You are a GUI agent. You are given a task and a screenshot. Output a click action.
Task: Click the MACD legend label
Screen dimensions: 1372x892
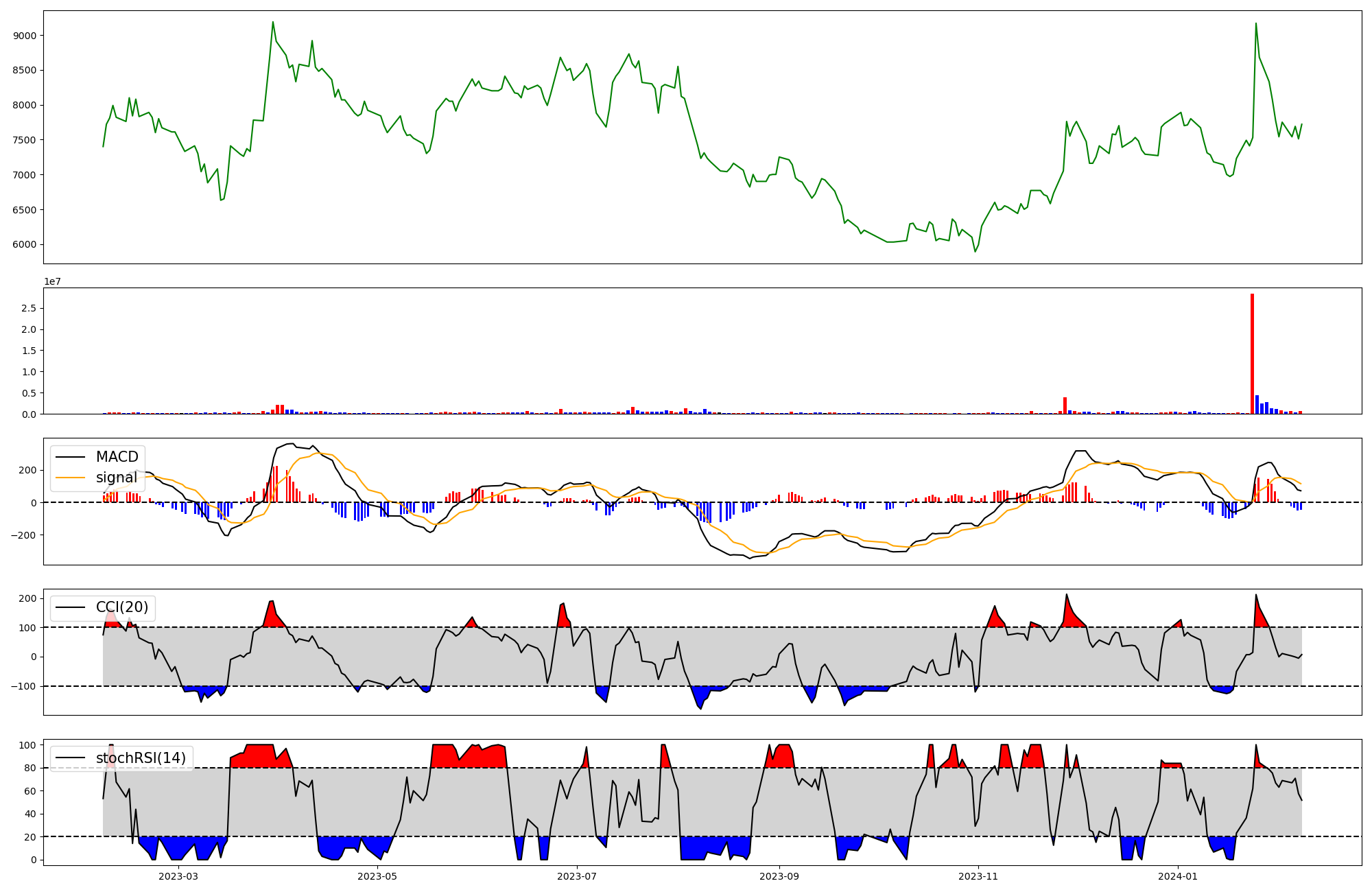click(117, 457)
